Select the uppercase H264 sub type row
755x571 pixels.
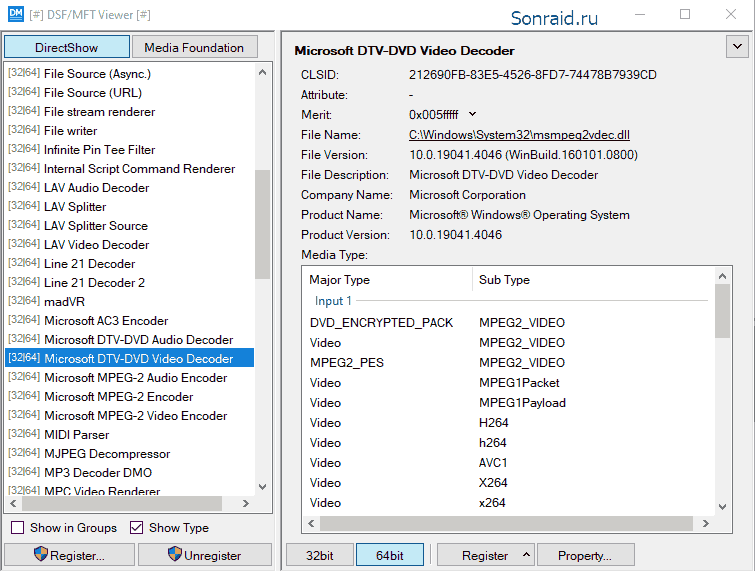(x=509, y=423)
